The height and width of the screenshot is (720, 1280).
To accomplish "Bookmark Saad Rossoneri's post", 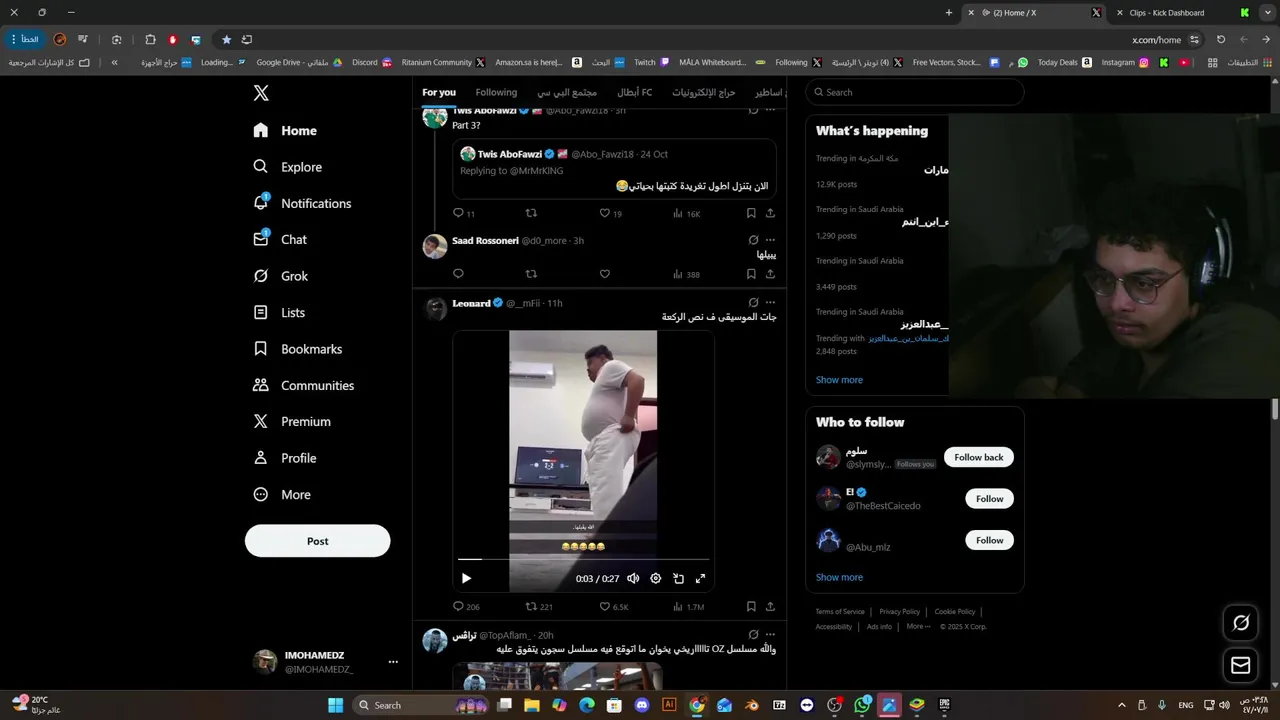I will 751,274.
